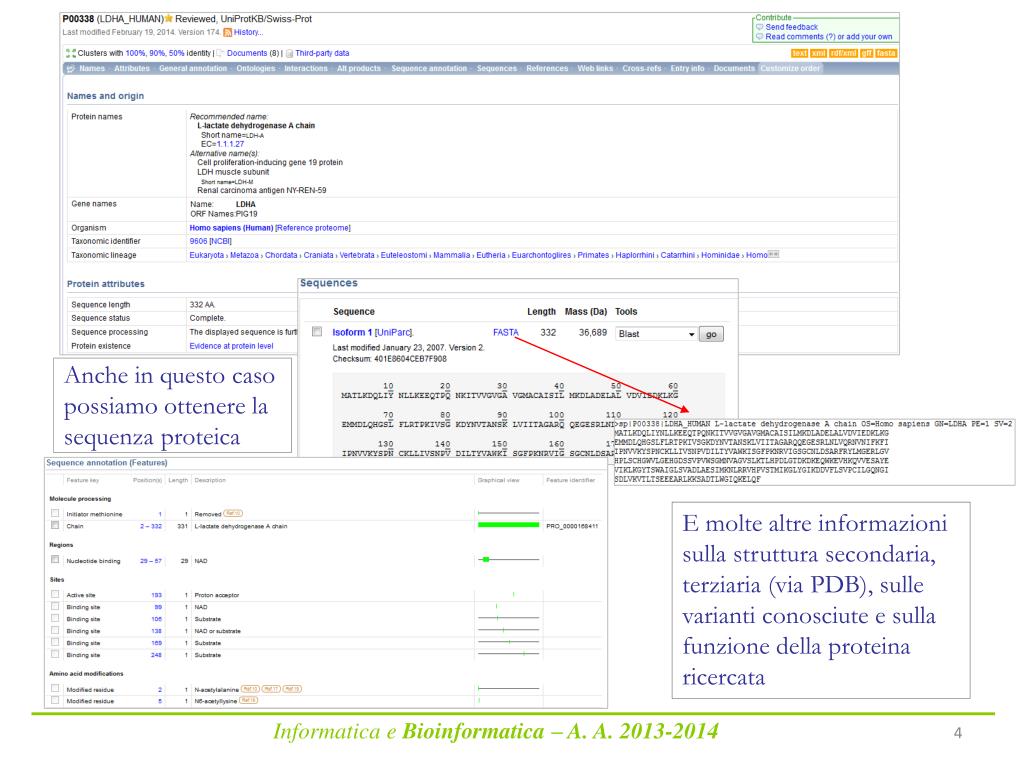Open the Primates lineage link
This screenshot has width=1024, height=768.
coord(593,255)
